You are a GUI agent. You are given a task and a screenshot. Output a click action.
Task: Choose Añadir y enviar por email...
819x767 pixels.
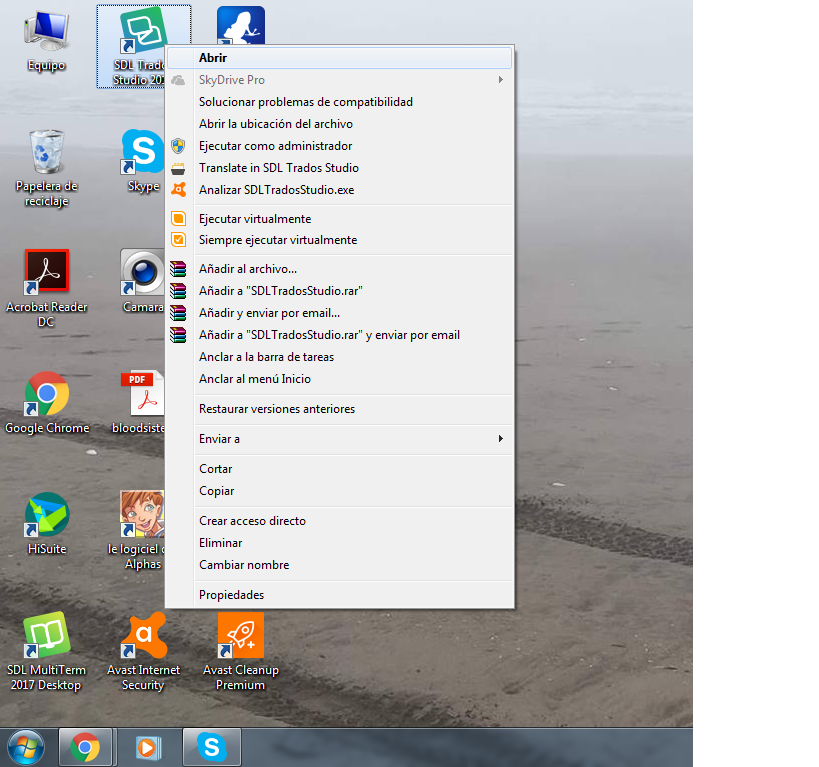340,312
